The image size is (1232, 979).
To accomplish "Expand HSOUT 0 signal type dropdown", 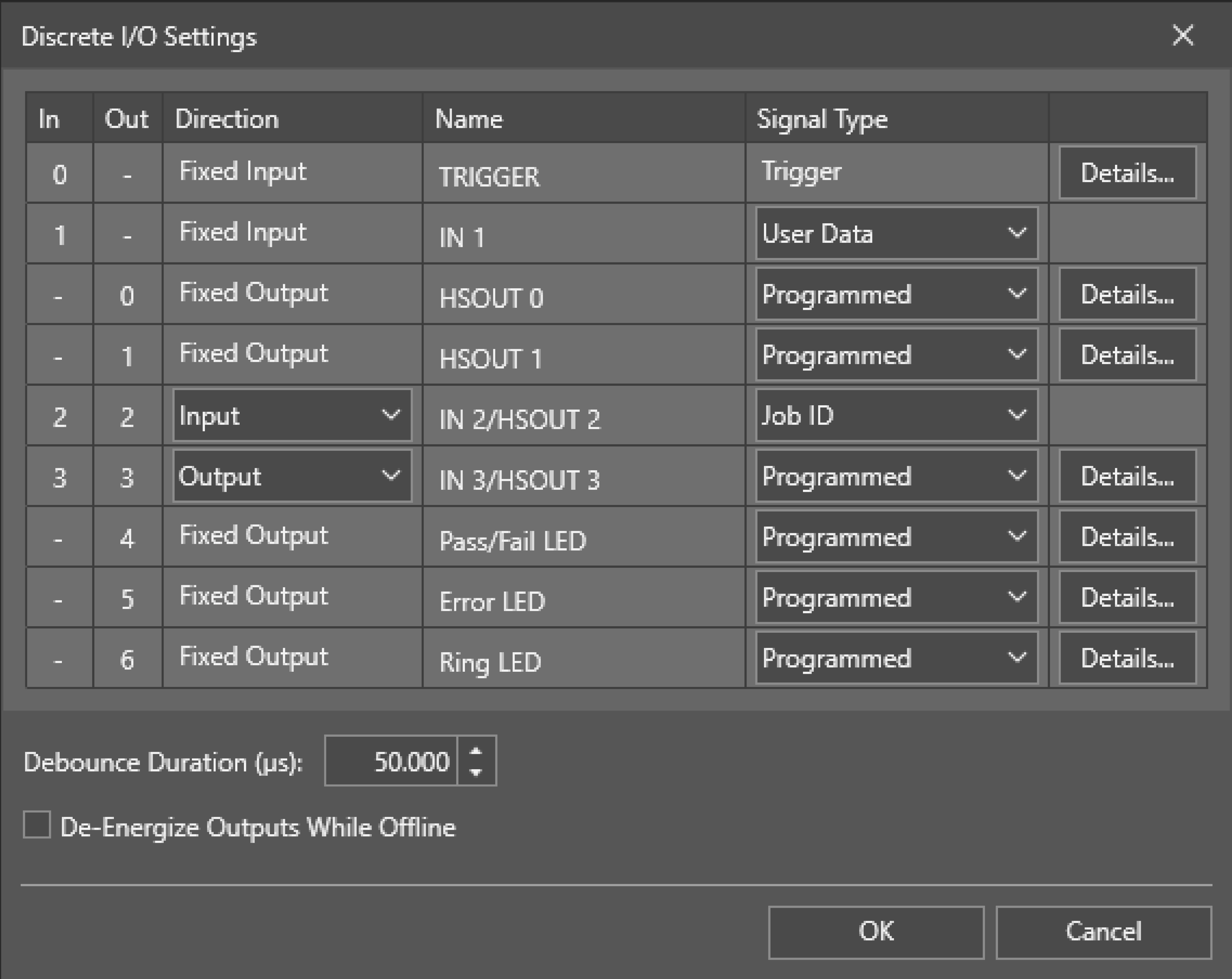I will [x=896, y=295].
